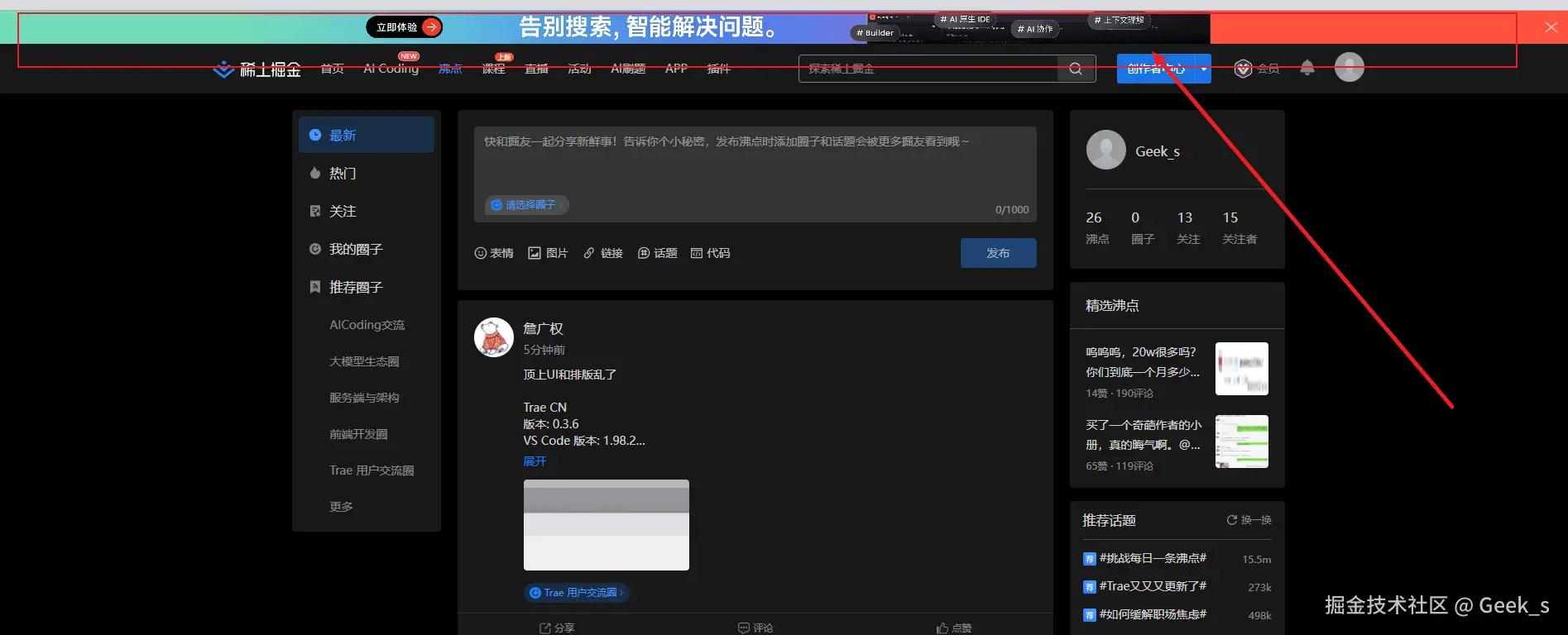Expand 更多 in recommended circles
This screenshot has width=1568, height=635.
click(x=341, y=507)
